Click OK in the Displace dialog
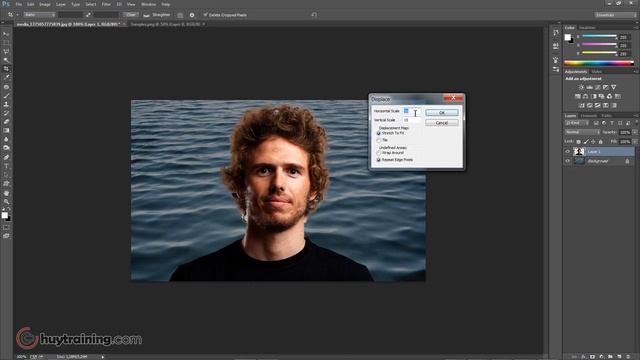The width and height of the screenshot is (640, 360). pos(442,112)
